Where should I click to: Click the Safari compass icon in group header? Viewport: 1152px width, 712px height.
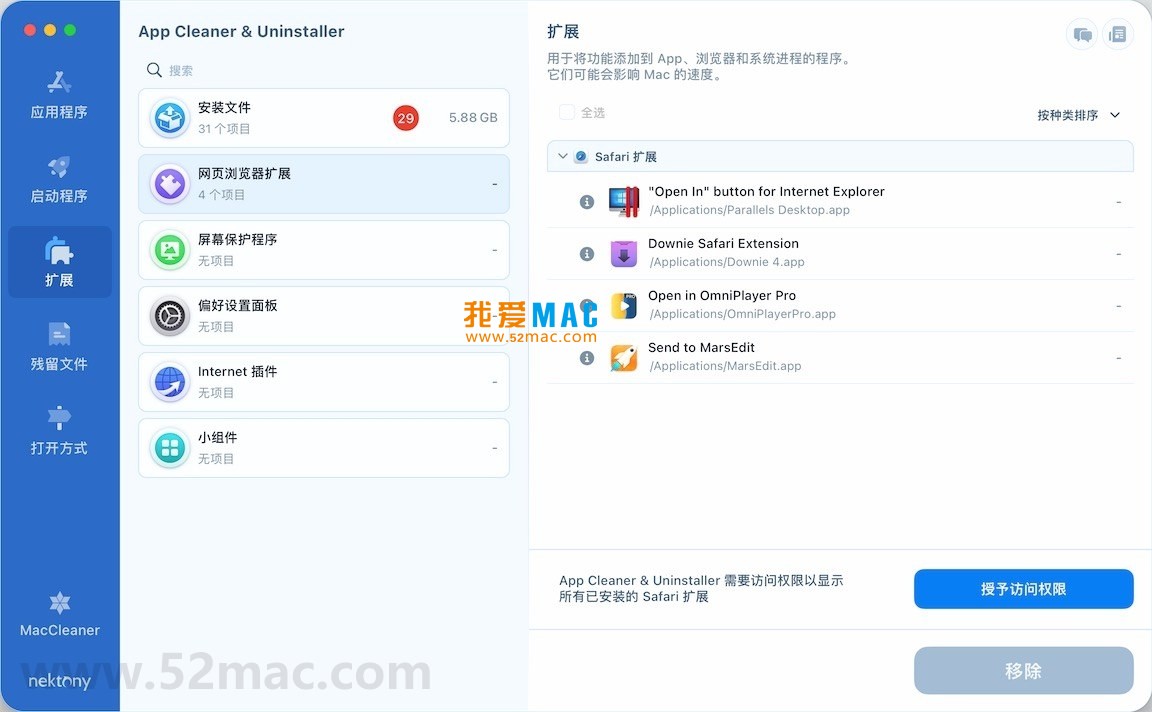point(580,157)
